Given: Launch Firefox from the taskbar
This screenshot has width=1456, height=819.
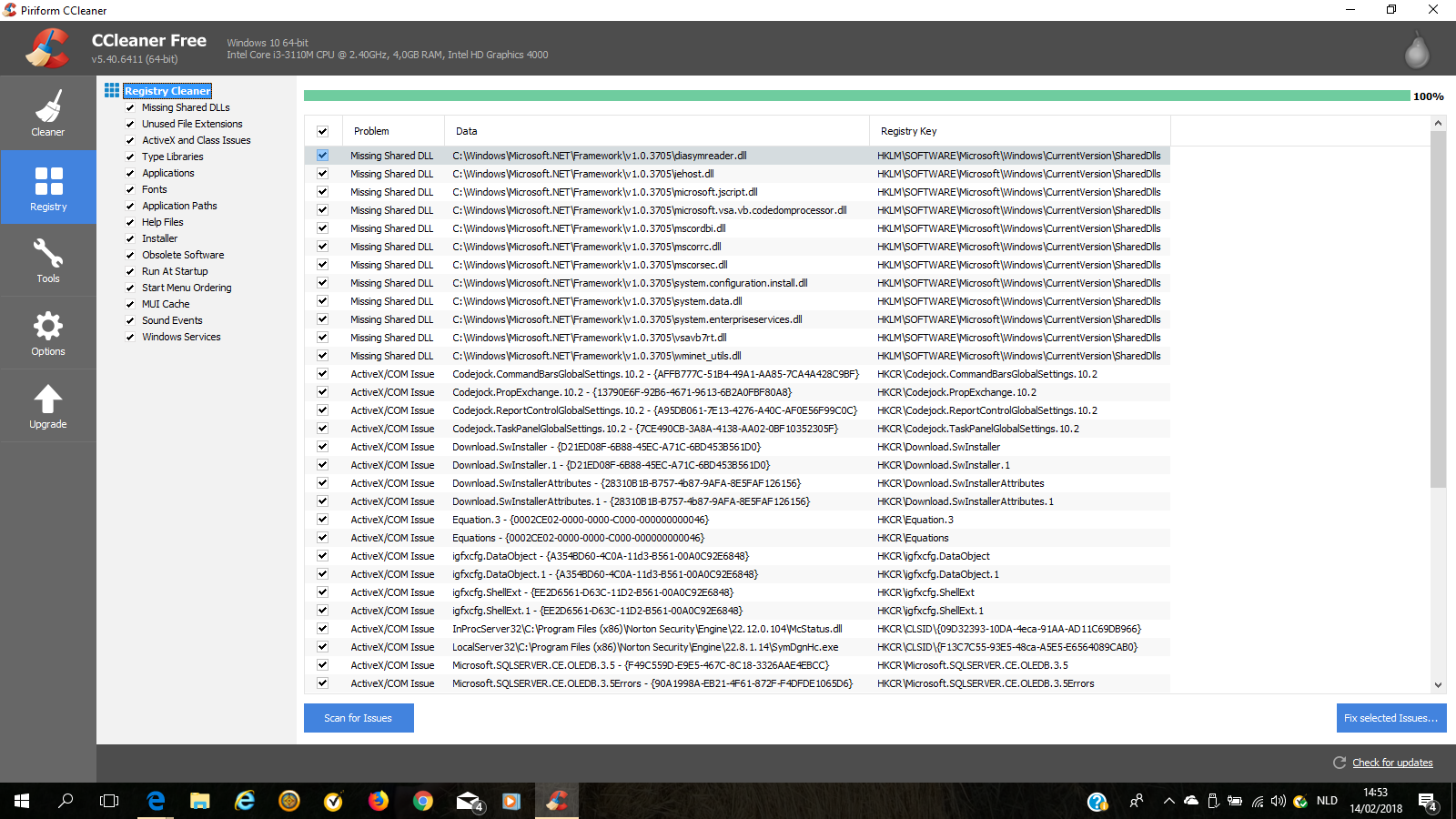Looking at the screenshot, I should 378,801.
